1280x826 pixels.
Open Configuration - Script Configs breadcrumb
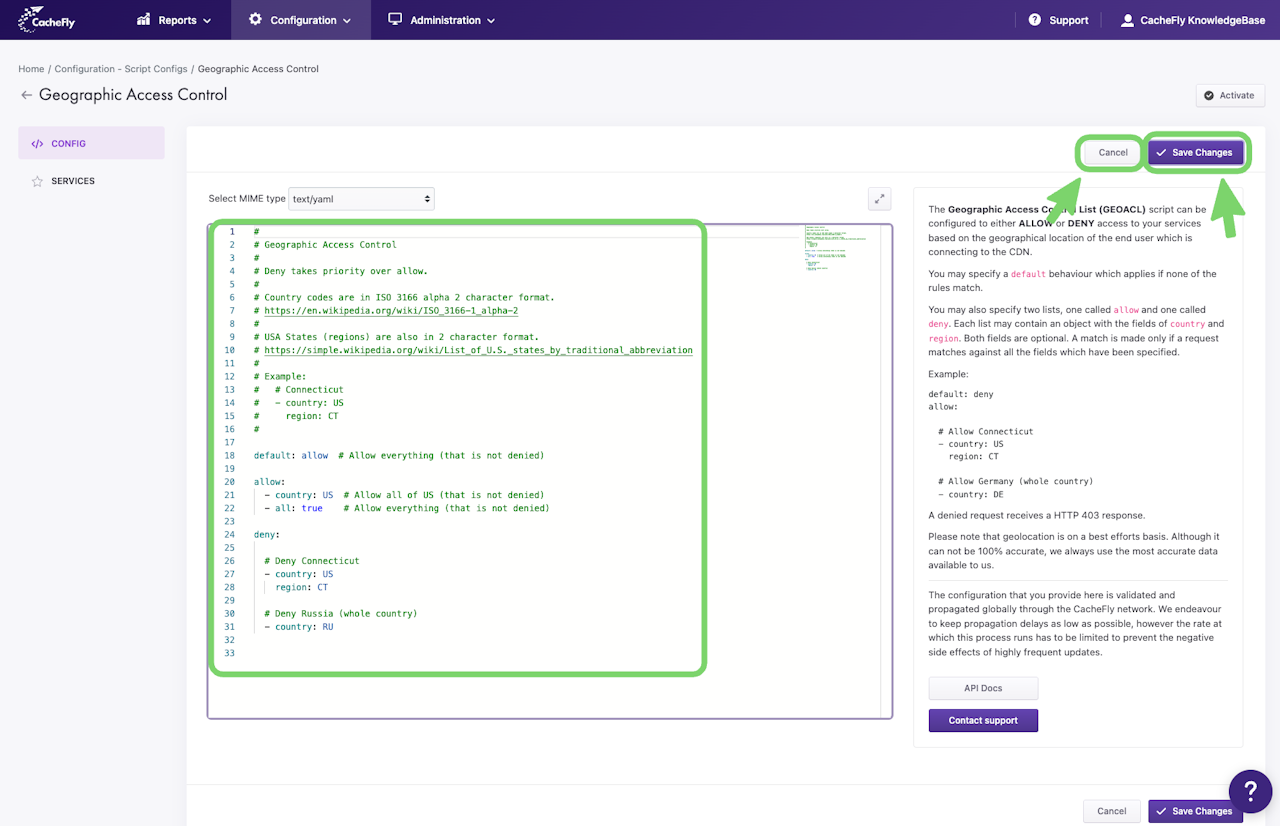click(x=121, y=69)
